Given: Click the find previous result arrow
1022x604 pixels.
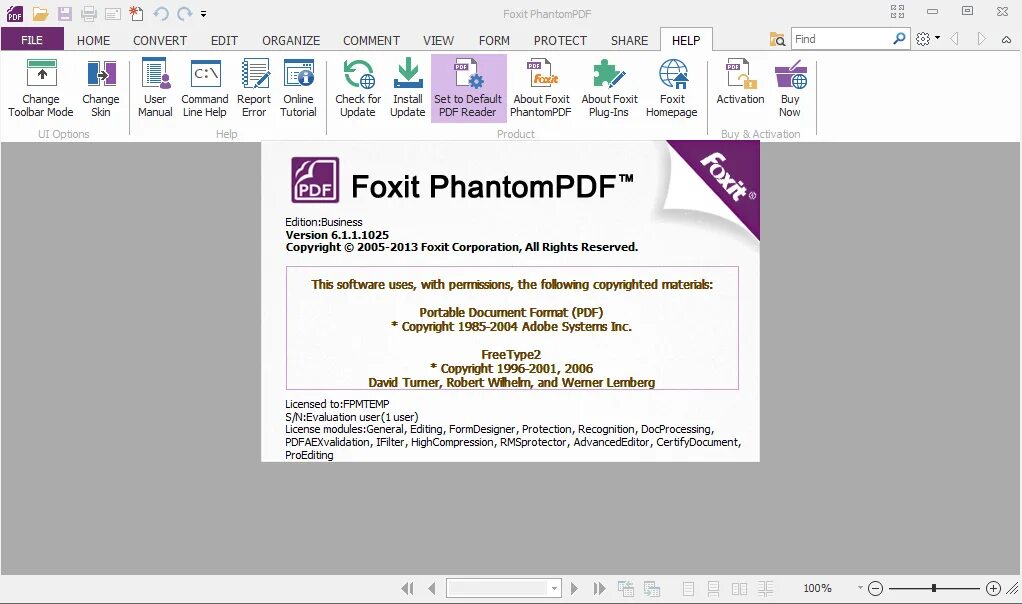Looking at the screenshot, I should click(955, 39).
